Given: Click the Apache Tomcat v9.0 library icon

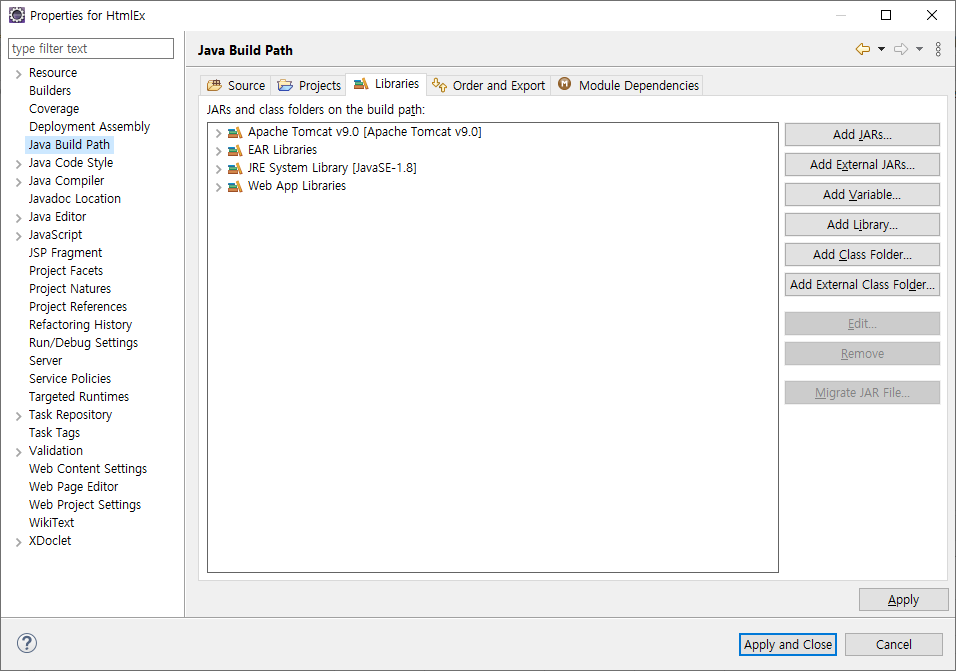Looking at the screenshot, I should click(x=235, y=132).
